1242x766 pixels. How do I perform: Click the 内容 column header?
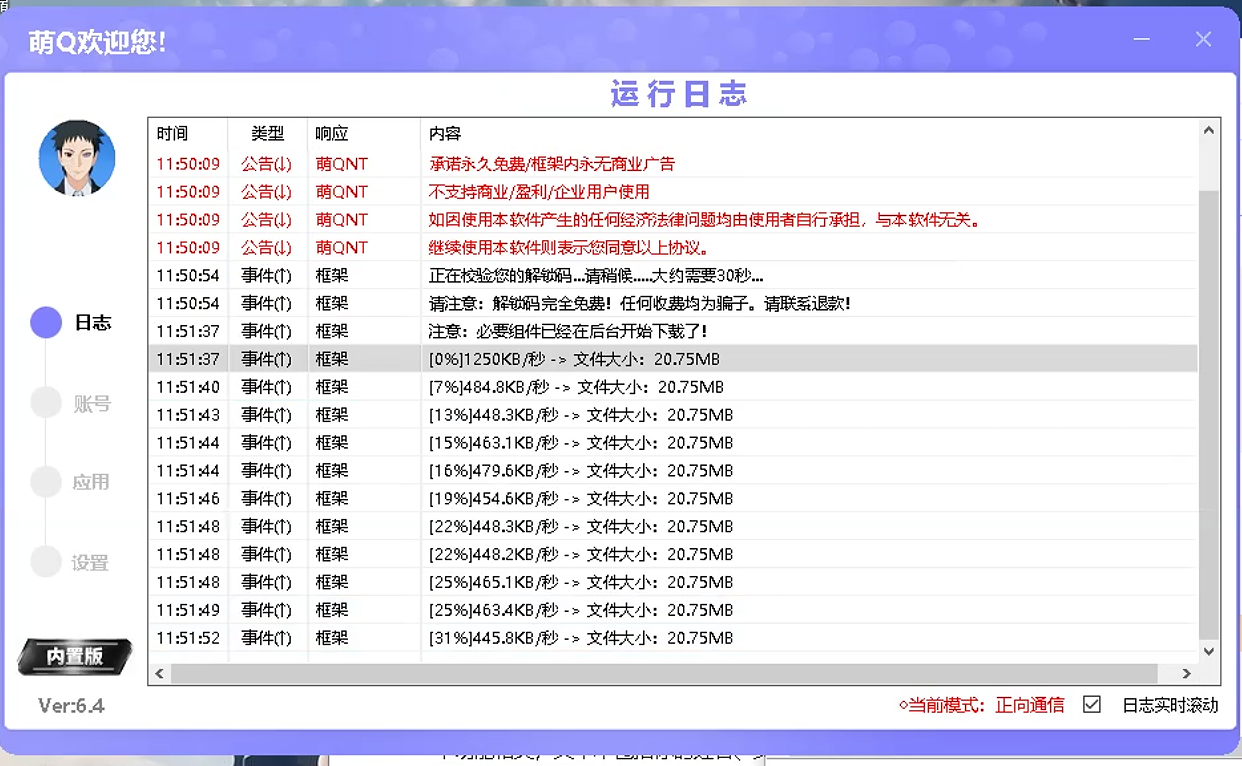pyautogui.click(x=445, y=133)
